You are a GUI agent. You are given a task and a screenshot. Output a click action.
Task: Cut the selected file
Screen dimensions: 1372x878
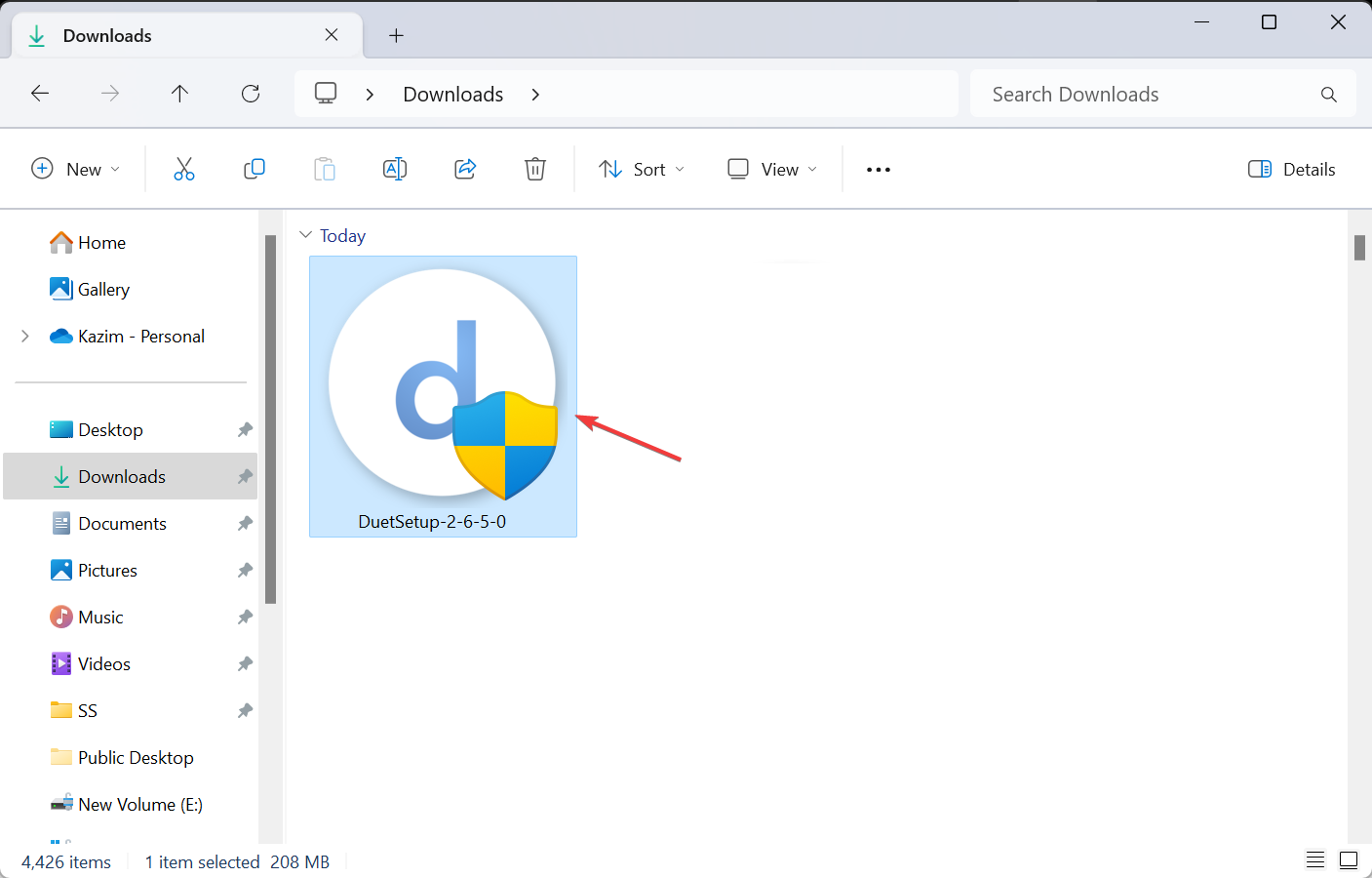tap(184, 168)
